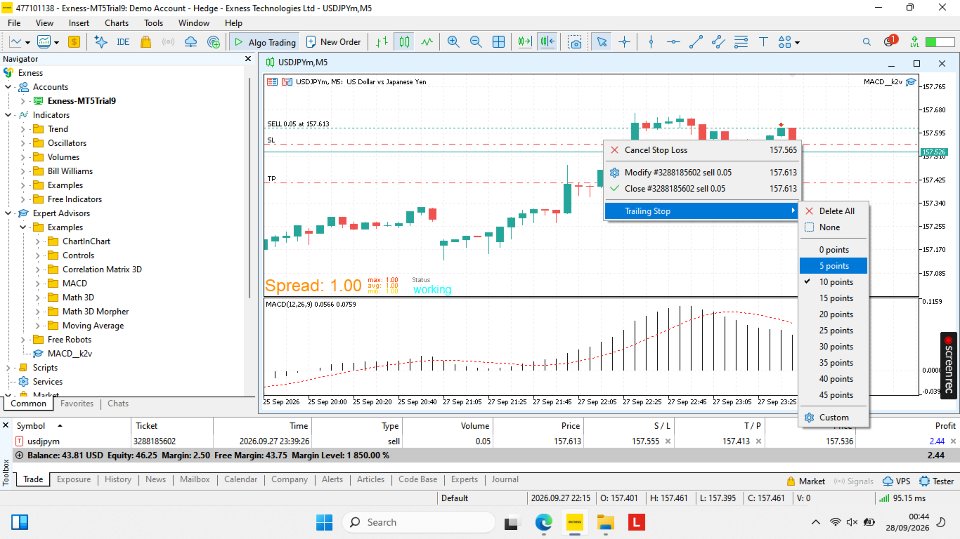Choose Close #3288185602 sell 0.05

pyautogui.click(x=703, y=189)
